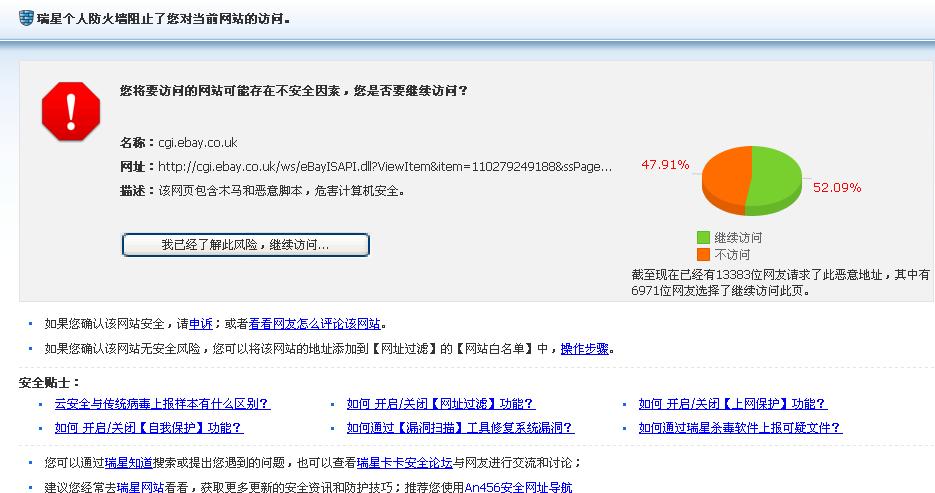Click the 继续访问 legend label

pos(738,237)
